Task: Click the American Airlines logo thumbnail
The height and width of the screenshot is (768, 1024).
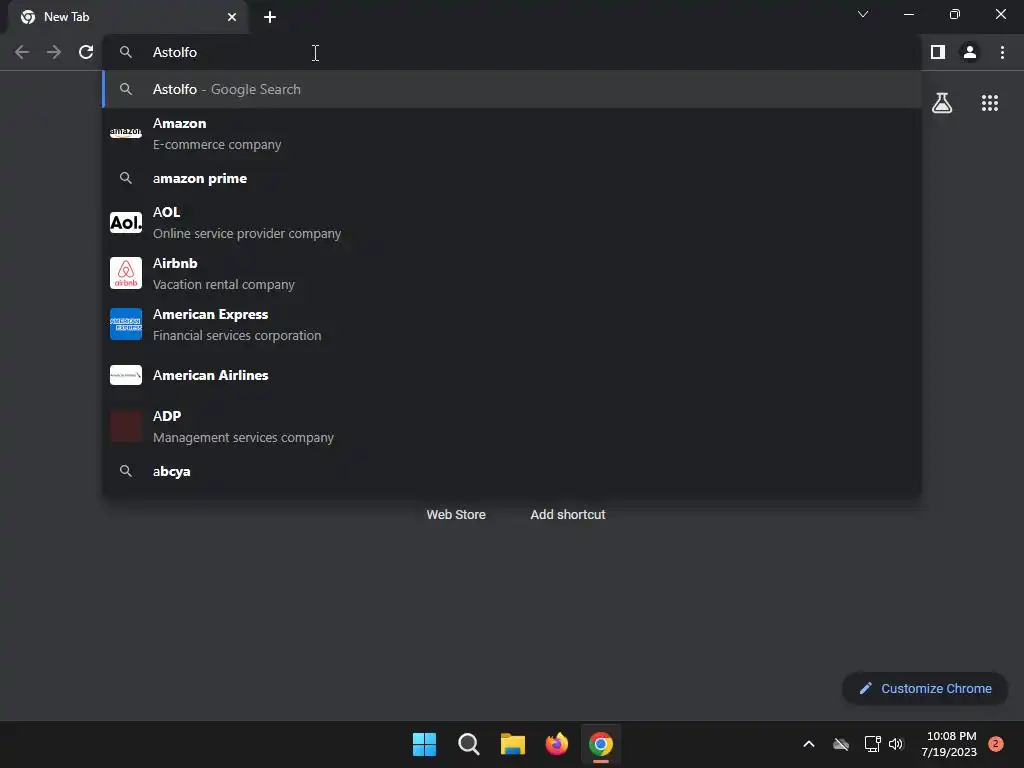Action: pos(125,375)
